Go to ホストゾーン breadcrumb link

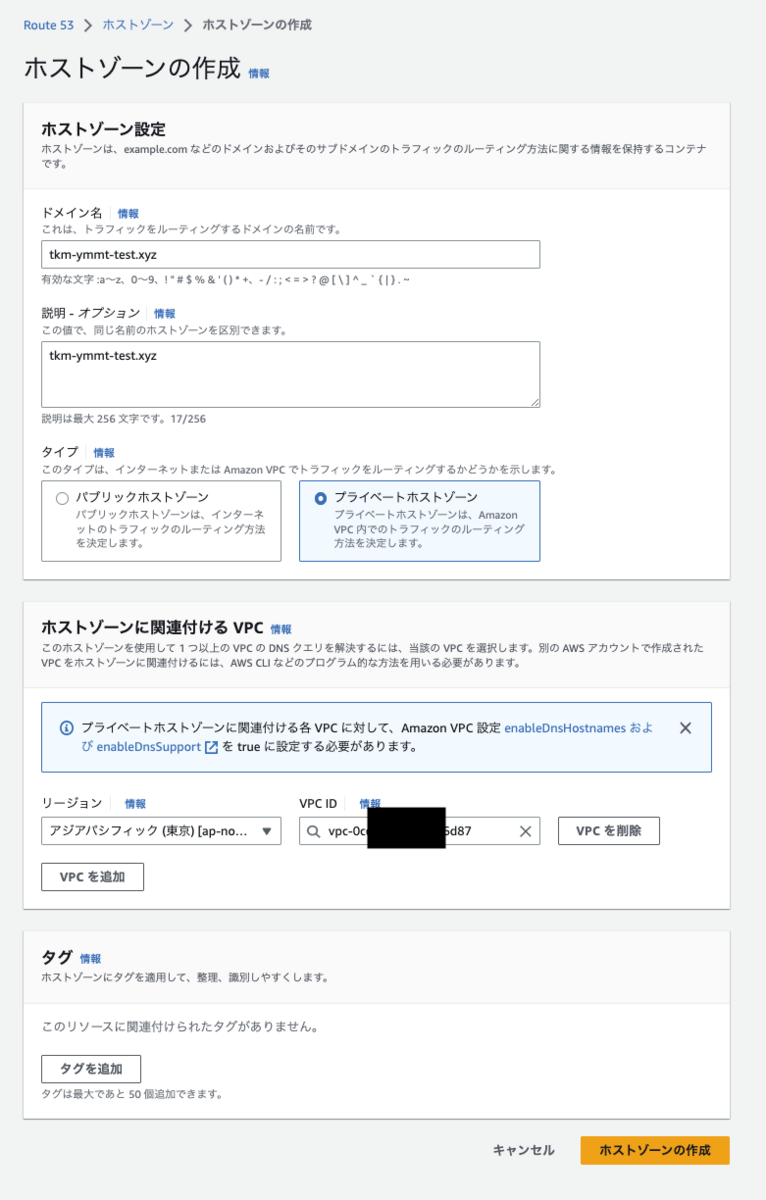click(137, 24)
